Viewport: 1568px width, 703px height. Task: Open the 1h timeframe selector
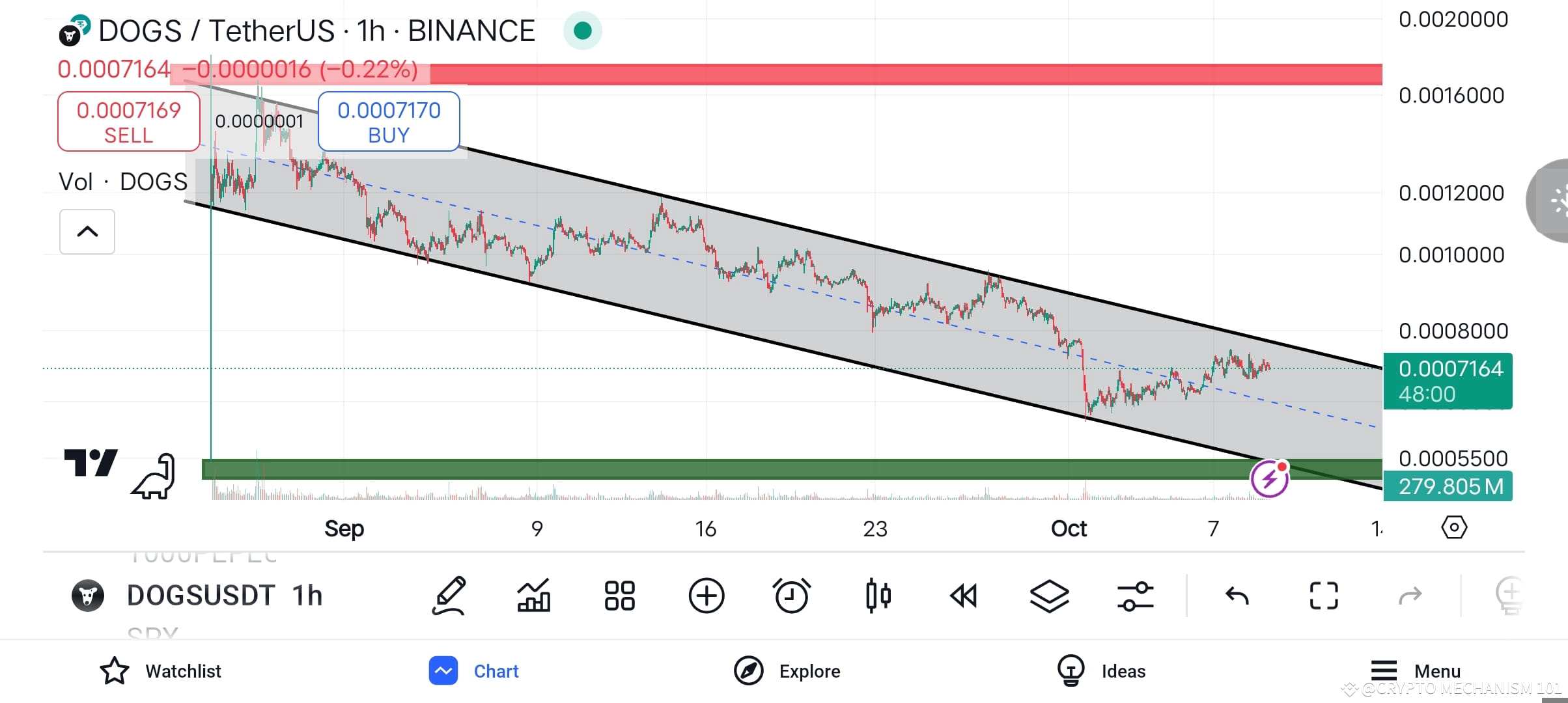point(306,595)
